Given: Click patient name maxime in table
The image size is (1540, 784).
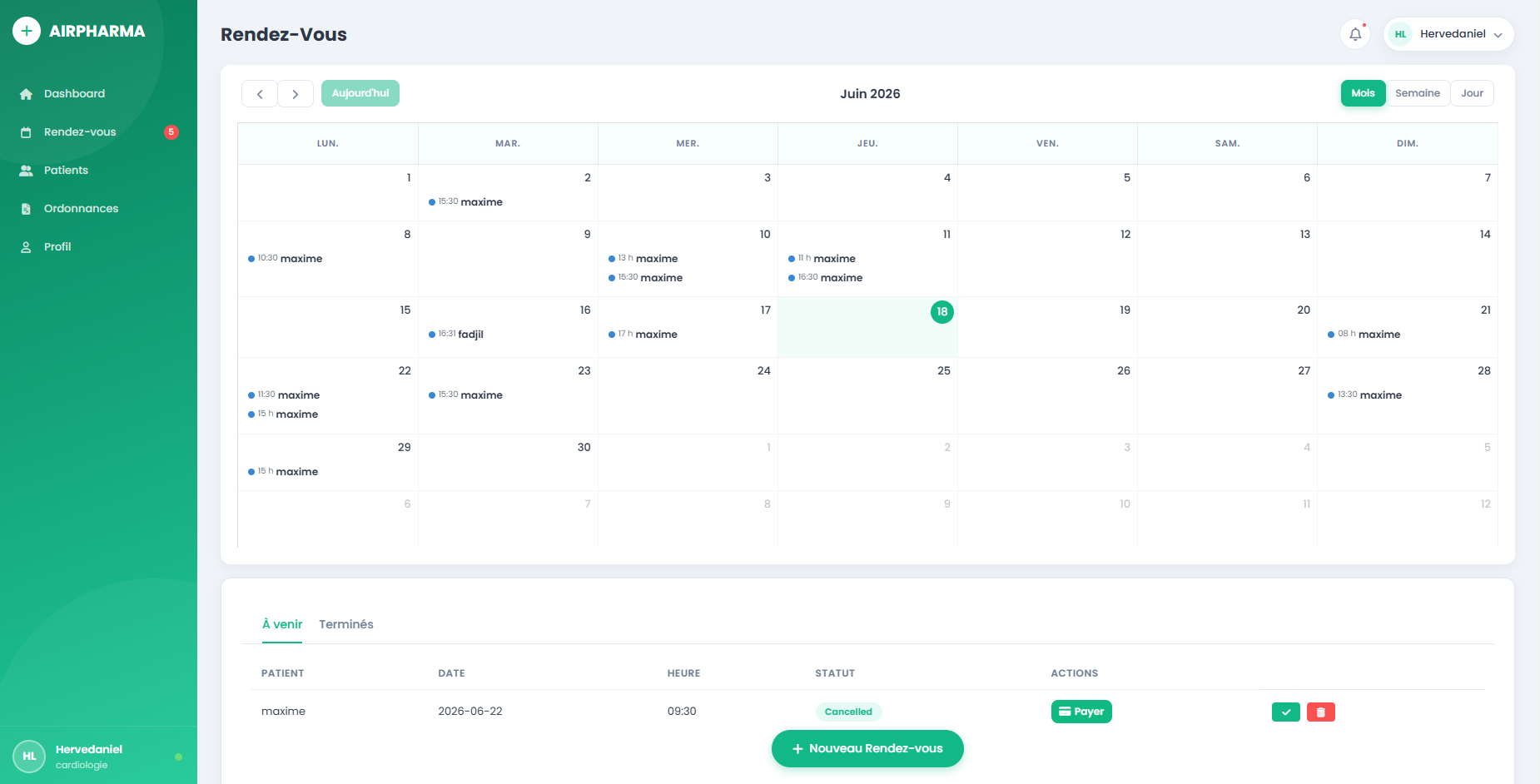Looking at the screenshot, I should (x=283, y=712).
